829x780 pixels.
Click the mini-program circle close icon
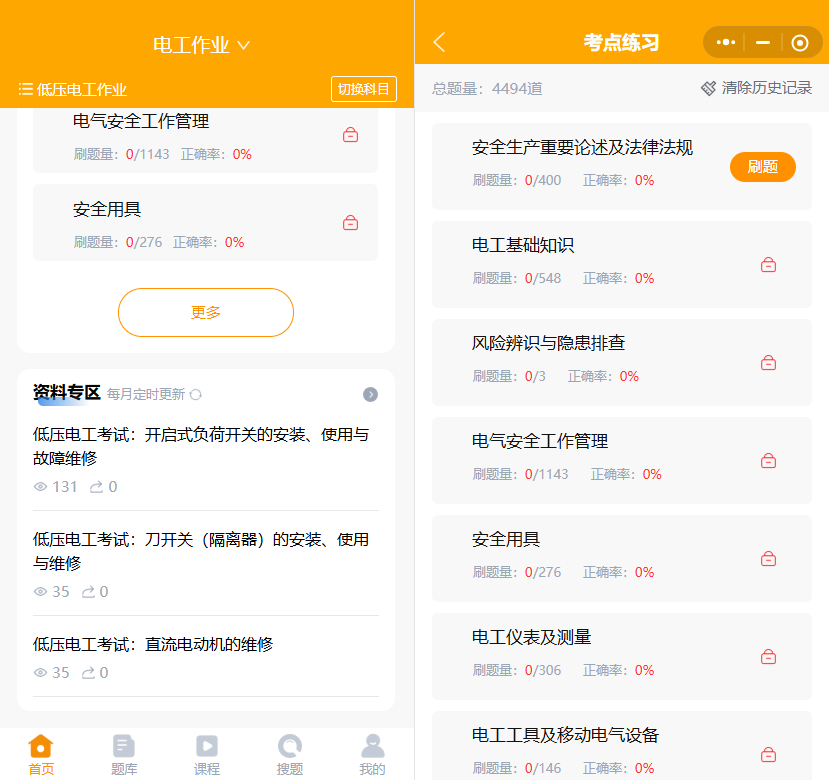tap(799, 43)
